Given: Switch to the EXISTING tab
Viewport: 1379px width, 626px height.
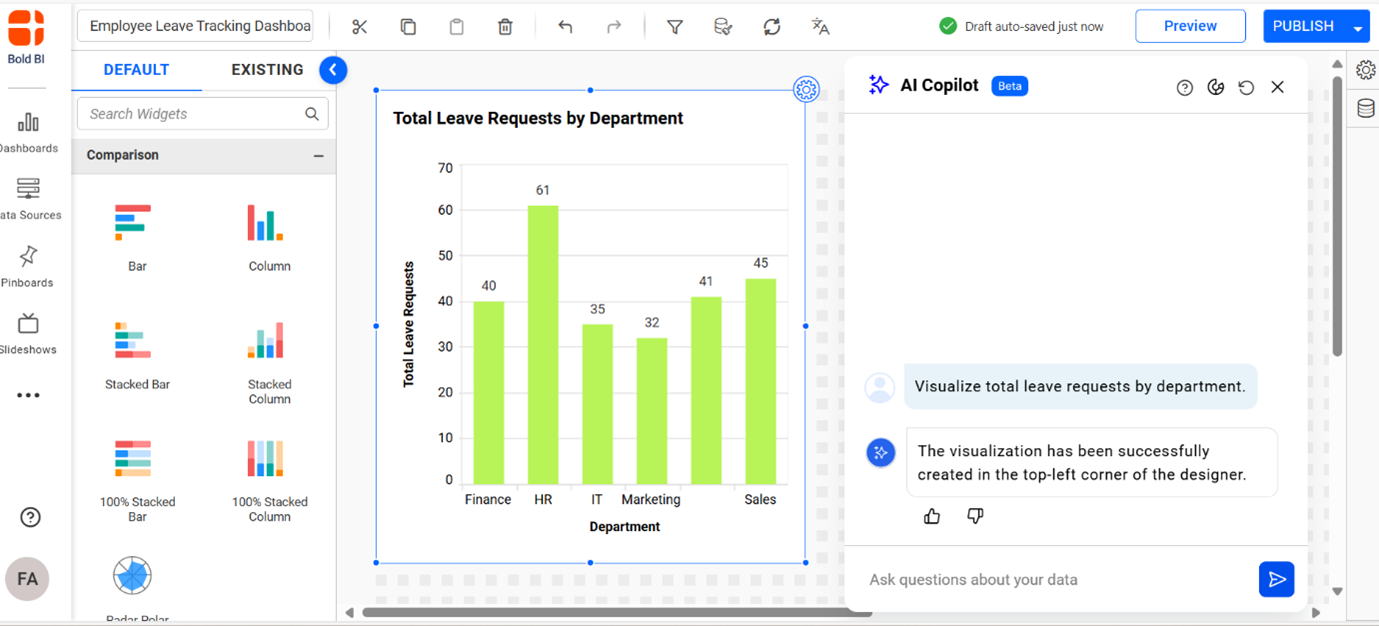Looking at the screenshot, I should [x=266, y=69].
